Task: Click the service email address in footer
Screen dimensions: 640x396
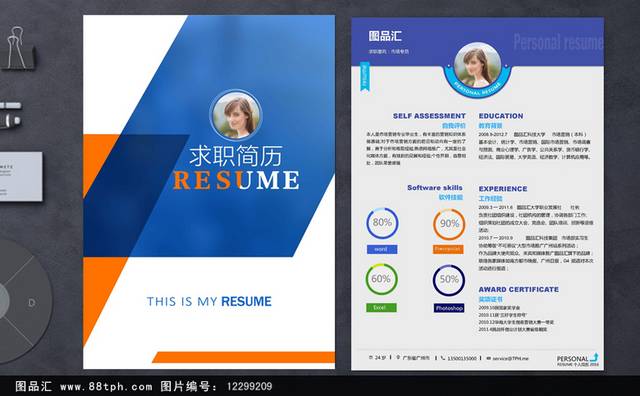Action: [x=510, y=358]
